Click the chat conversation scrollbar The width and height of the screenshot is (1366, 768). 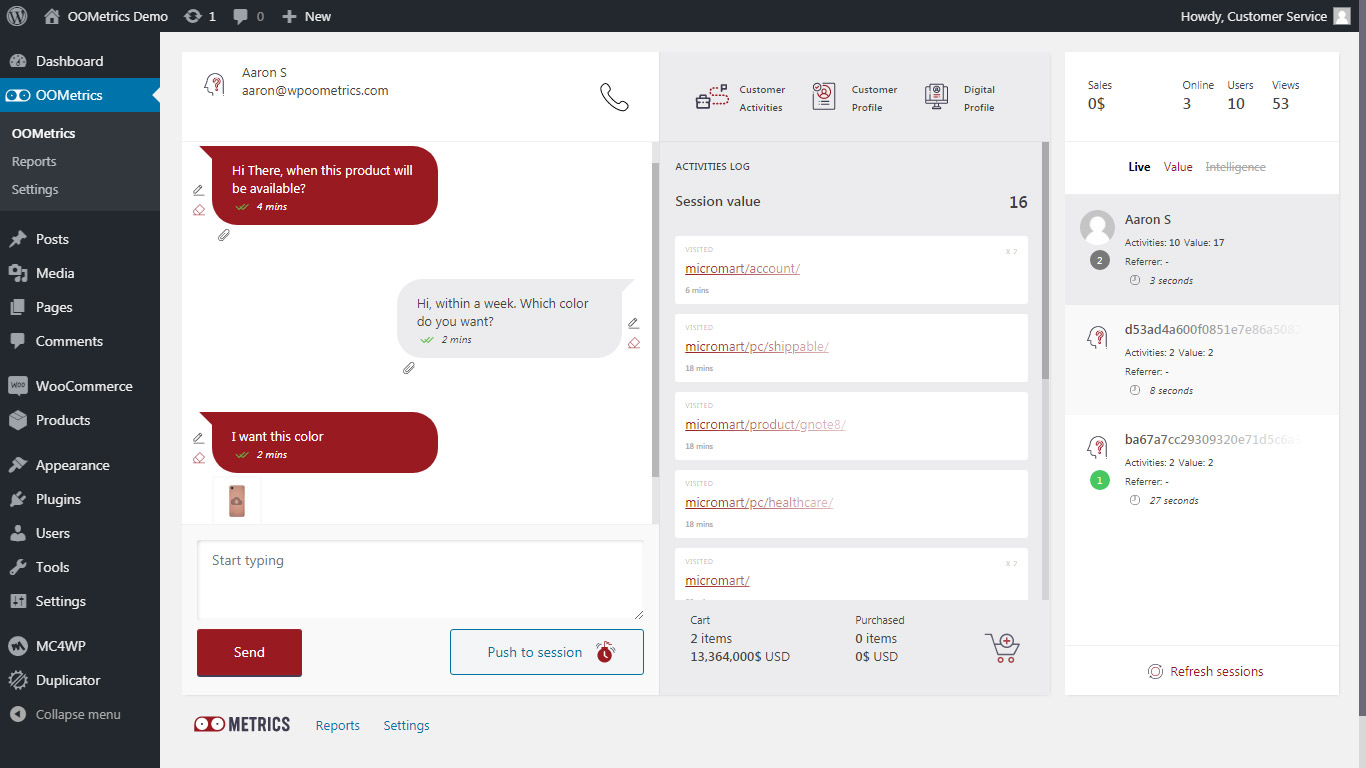(655, 320)
